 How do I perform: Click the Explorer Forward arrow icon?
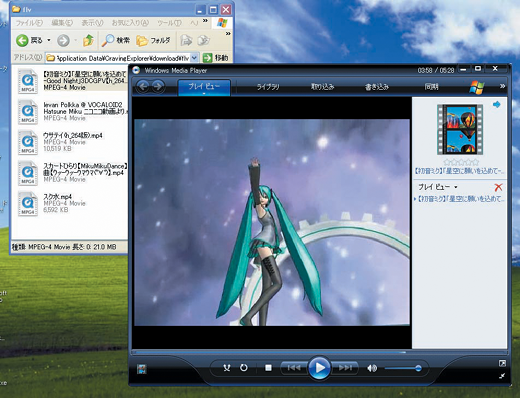[x=63, y=41]
